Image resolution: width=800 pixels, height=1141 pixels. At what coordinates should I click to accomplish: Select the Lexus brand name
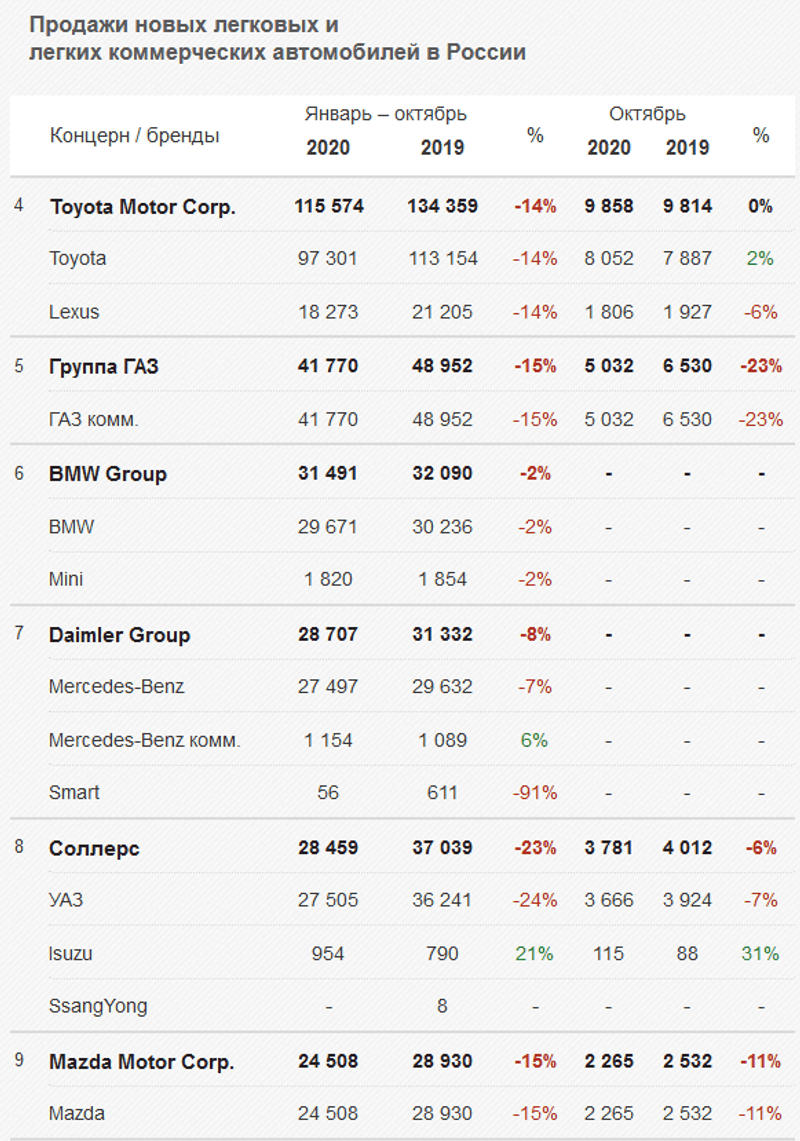click(75, 312)
